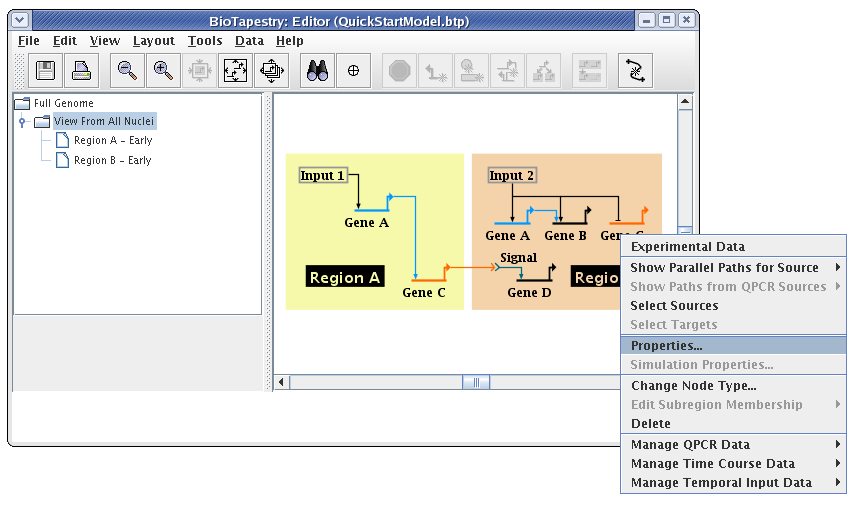The width and height of the screenshot is (854, 509).
Task: Click the Gene D node in Region B
Action: point(529,292)
